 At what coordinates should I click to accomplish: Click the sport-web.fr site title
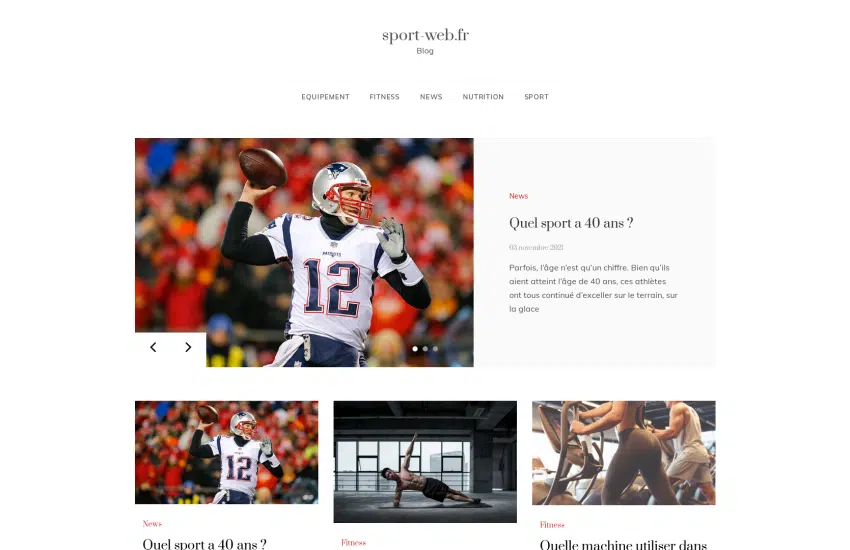tap(426, 35)
